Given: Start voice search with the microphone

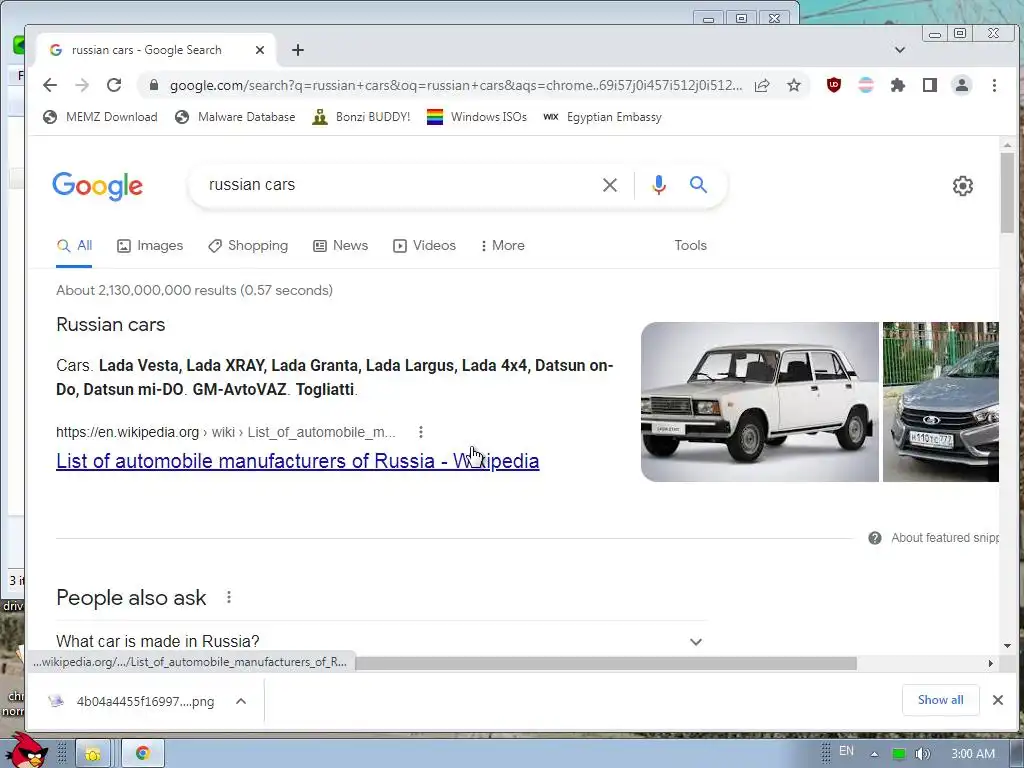Looking at the screenshot, I should coord(659,185).
